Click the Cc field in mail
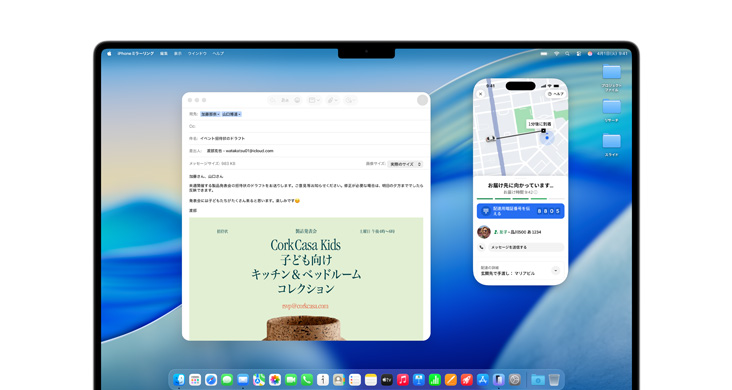 tap(306, 126)
